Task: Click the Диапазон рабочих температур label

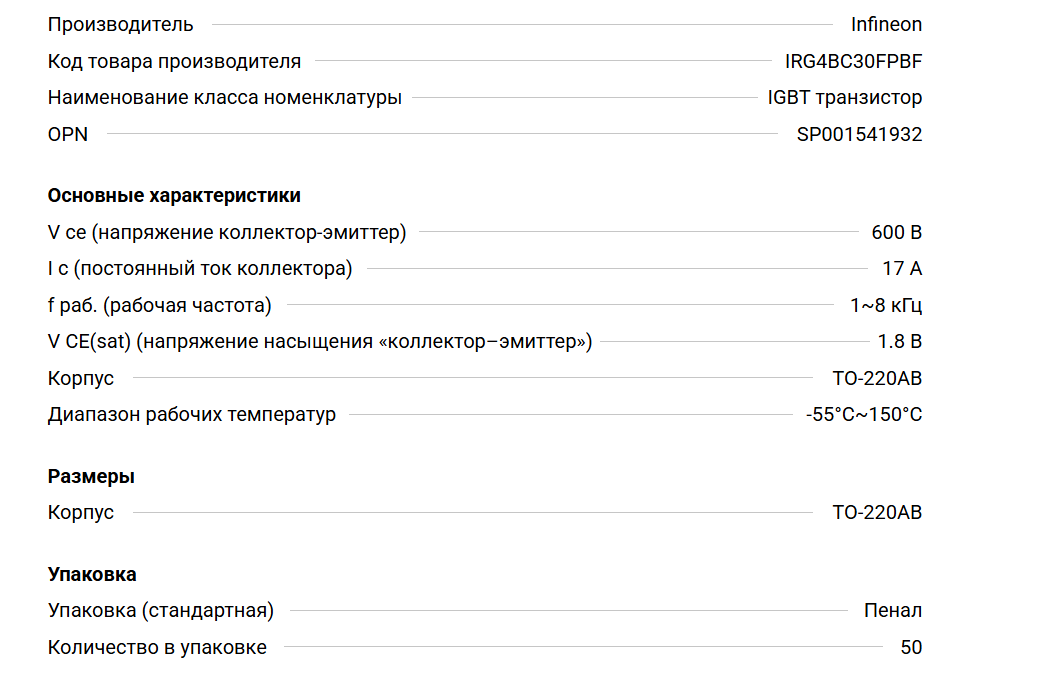Action: pos(192,414)
